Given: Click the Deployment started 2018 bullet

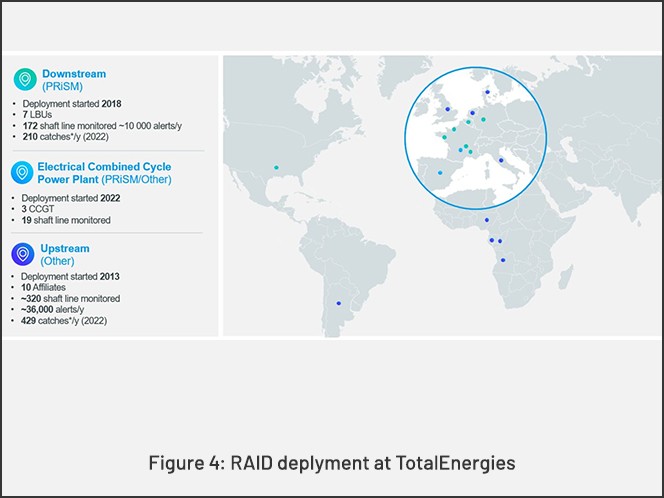Looking at the screenshot, I should [x=72, y=104].
